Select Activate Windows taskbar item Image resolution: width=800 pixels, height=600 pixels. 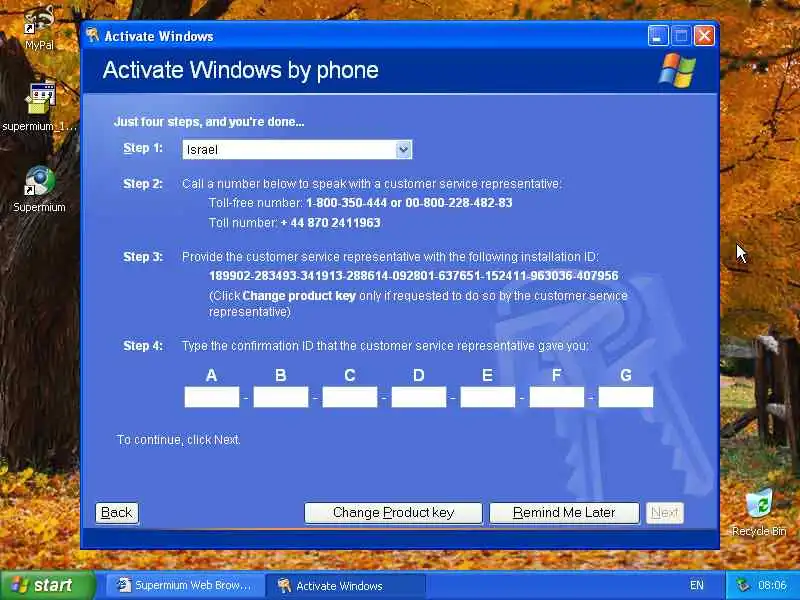pos(345,585)
